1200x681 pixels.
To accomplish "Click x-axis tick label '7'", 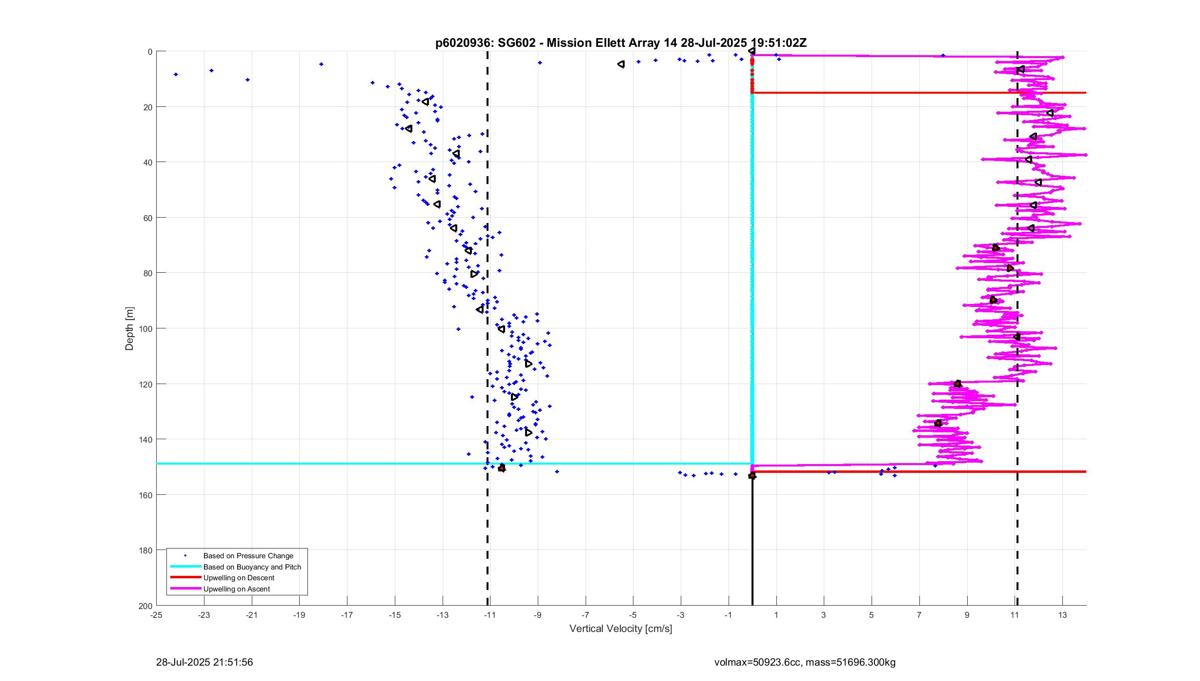I will [919, 615].
